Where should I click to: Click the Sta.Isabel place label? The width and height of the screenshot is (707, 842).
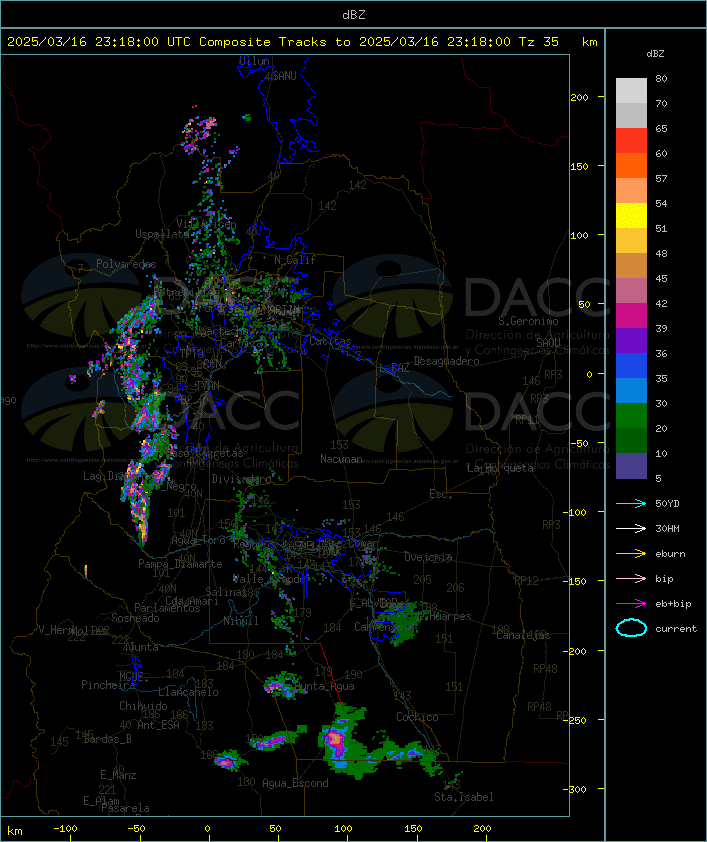464,797
